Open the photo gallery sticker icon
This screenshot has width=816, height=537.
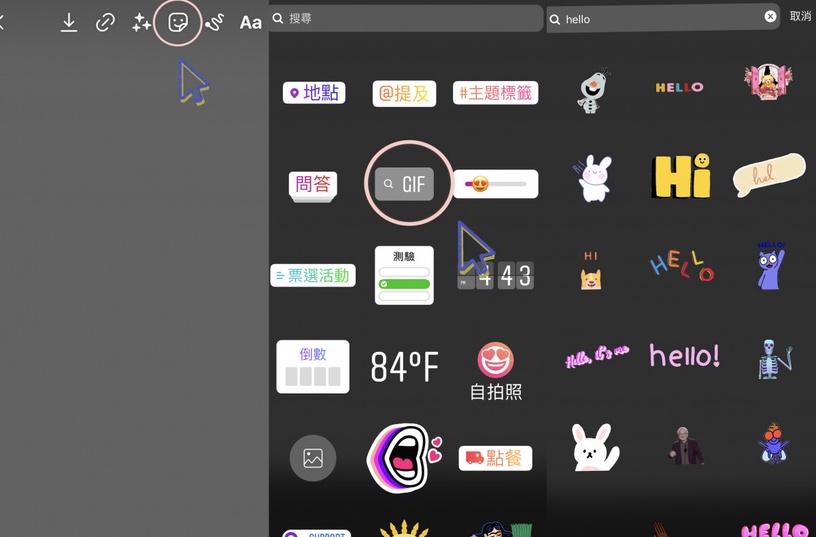tap(313, 458)
